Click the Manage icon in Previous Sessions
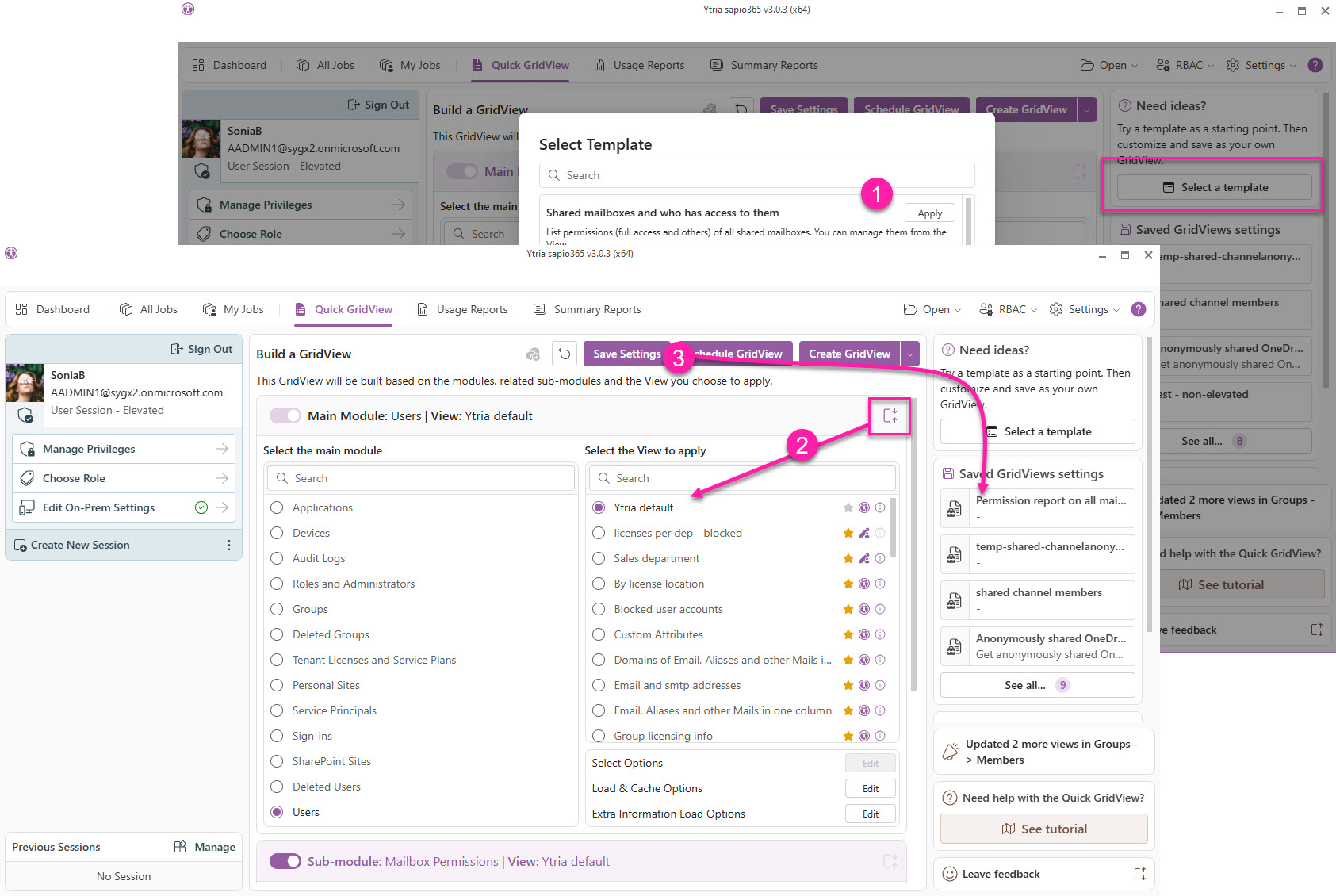The width and height of the screenshot is (1336, 896). pyautogui.click(x=181, y=847)
